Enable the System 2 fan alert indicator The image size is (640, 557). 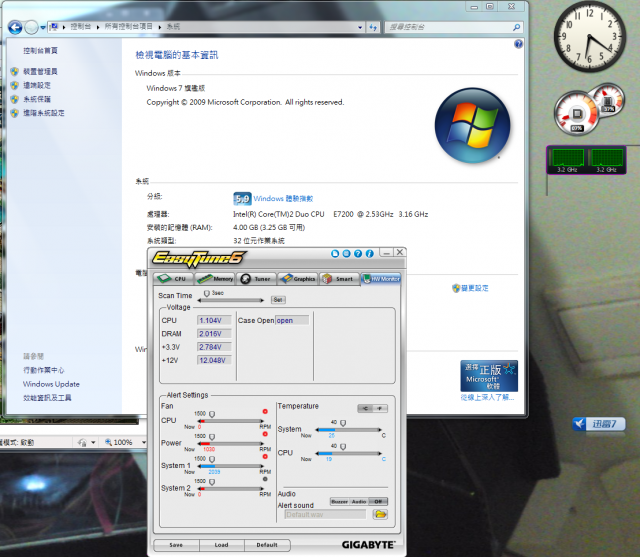(265, 479)
